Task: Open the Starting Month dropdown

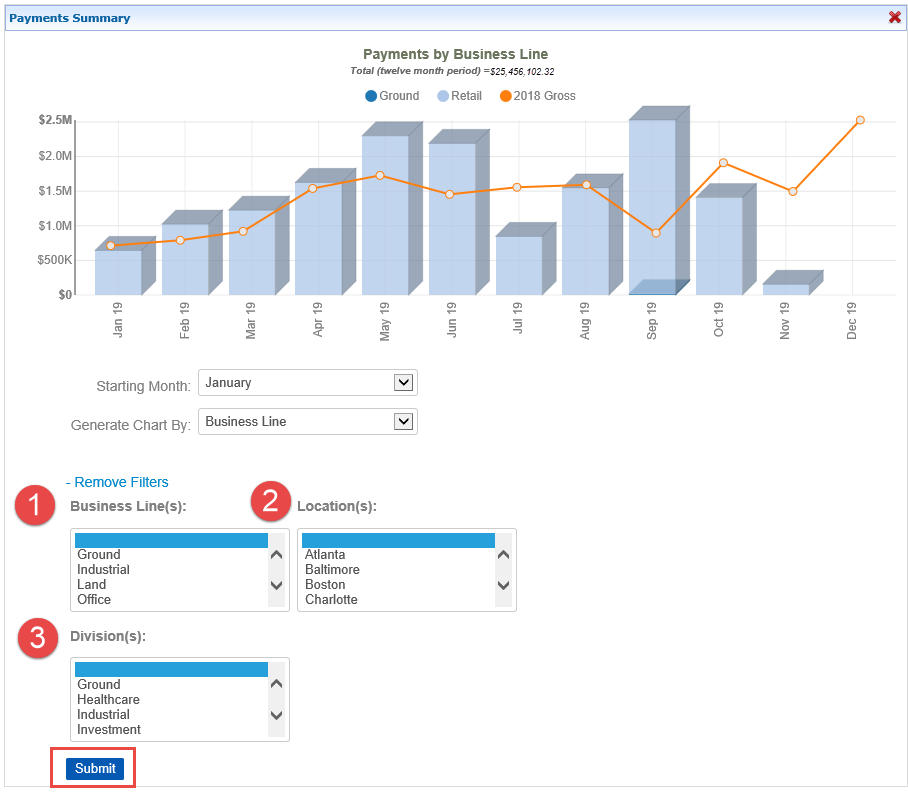Action: tap(307, 383)
